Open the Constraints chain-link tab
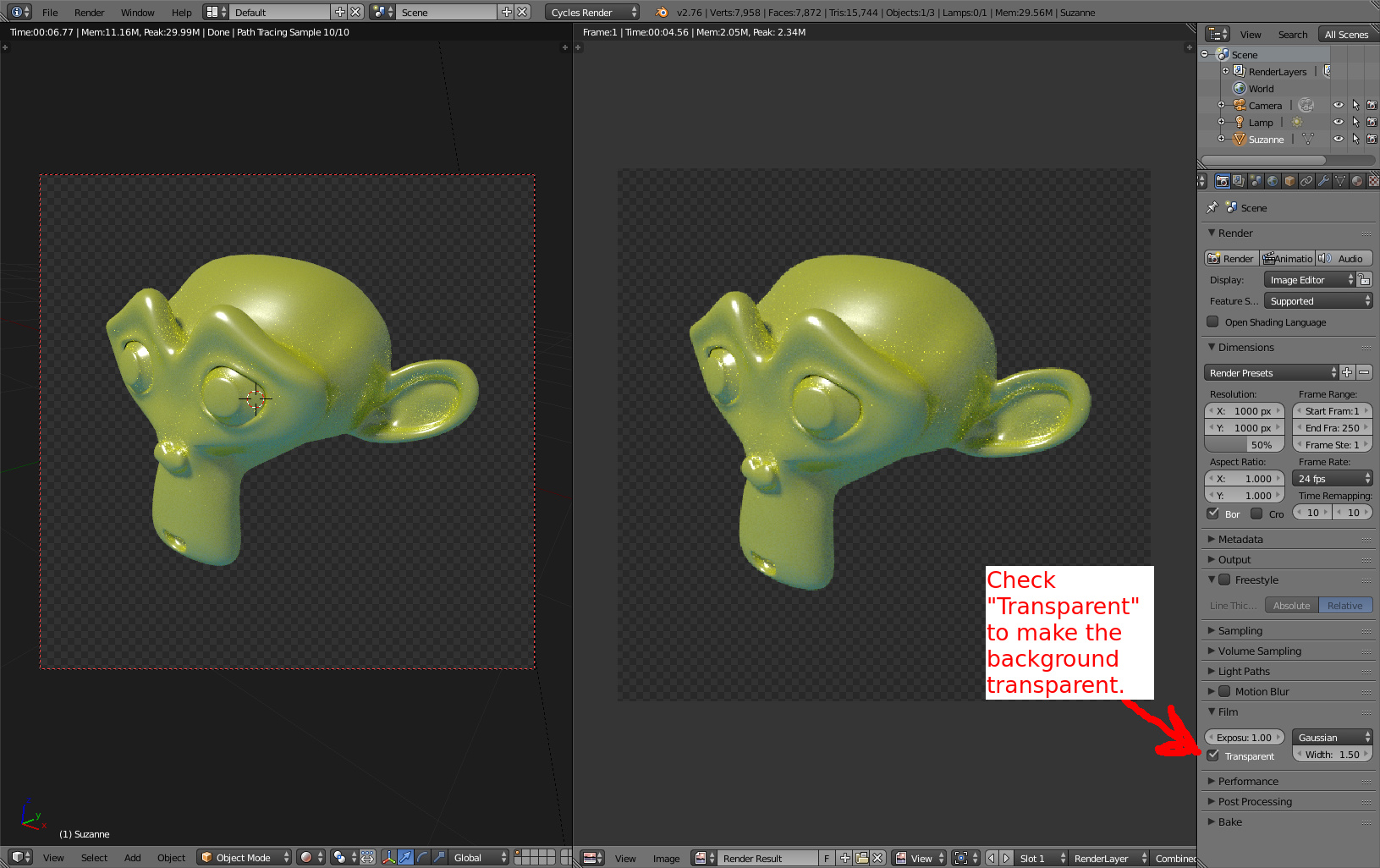 (x=1306, y=181)
